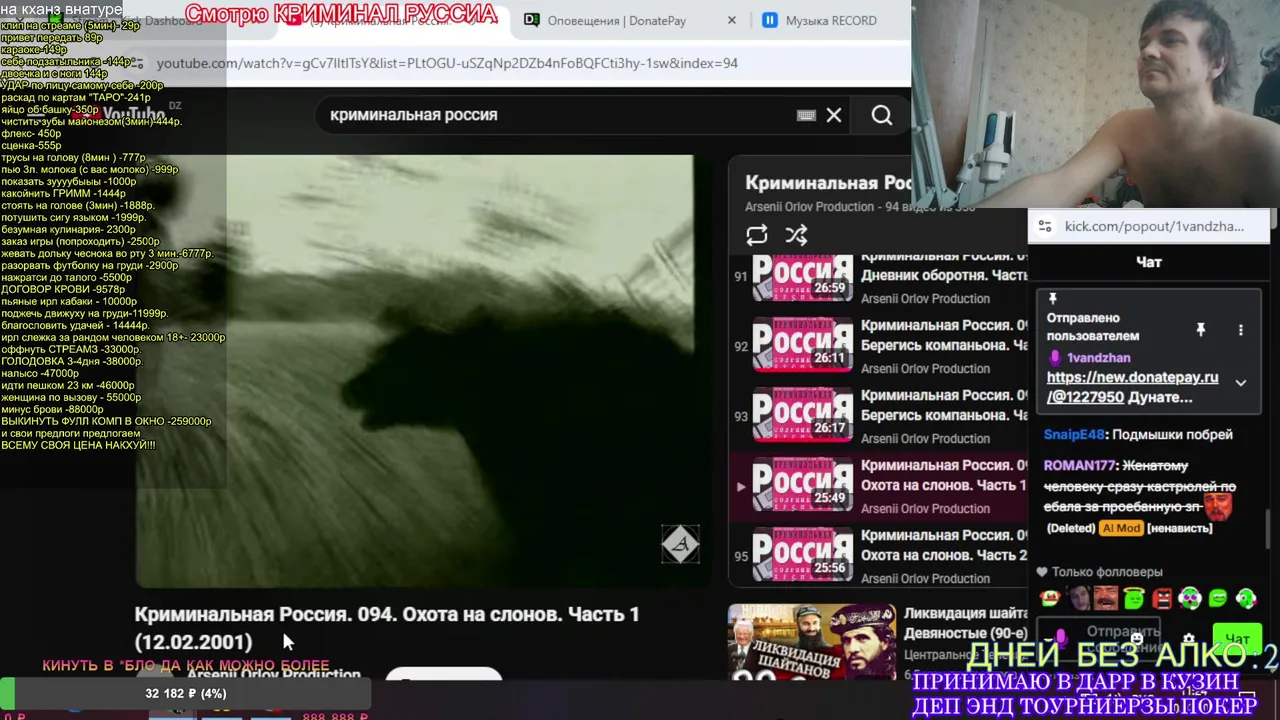Toggle playlist shuffle in the playlist panel

tap(796, 235)
